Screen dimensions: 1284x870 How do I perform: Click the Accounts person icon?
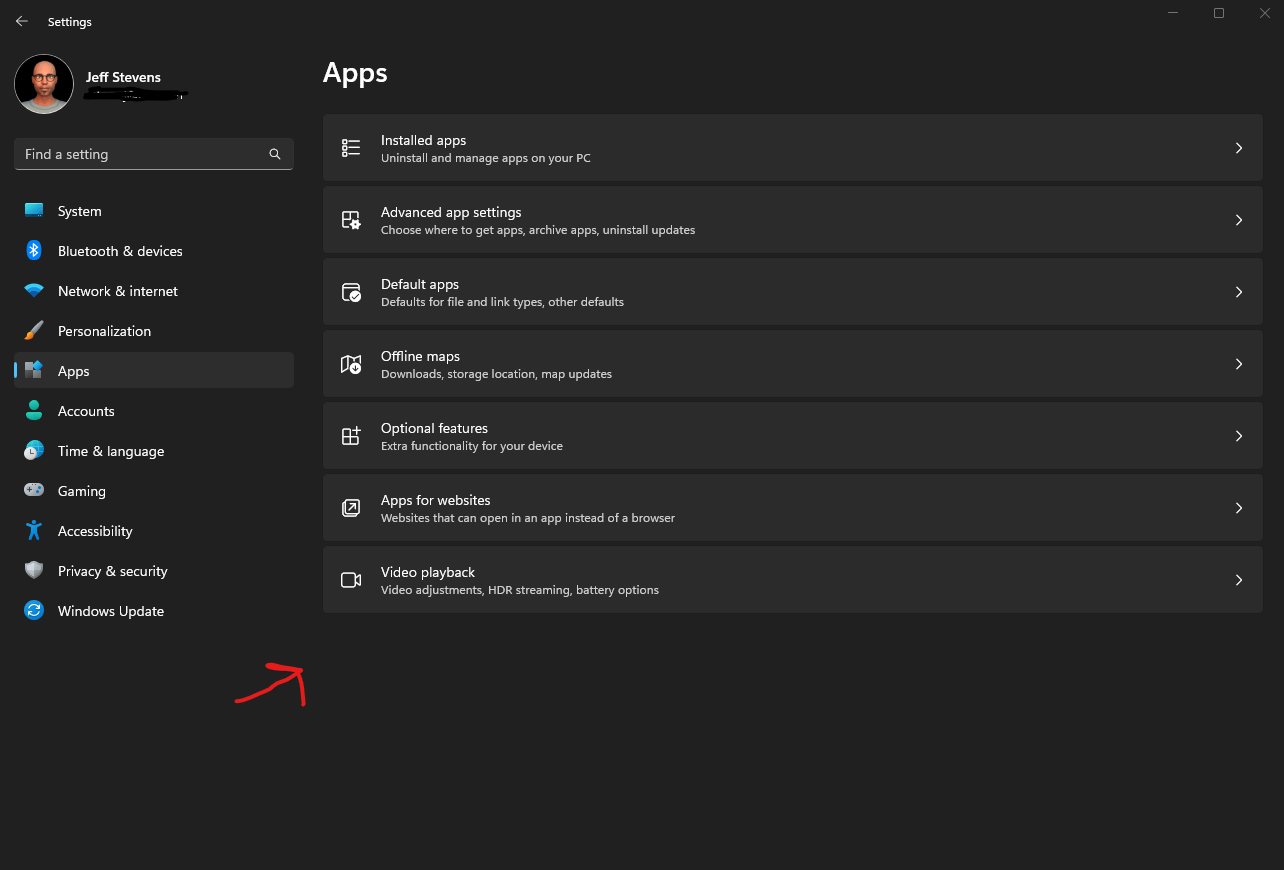point(34,410)
